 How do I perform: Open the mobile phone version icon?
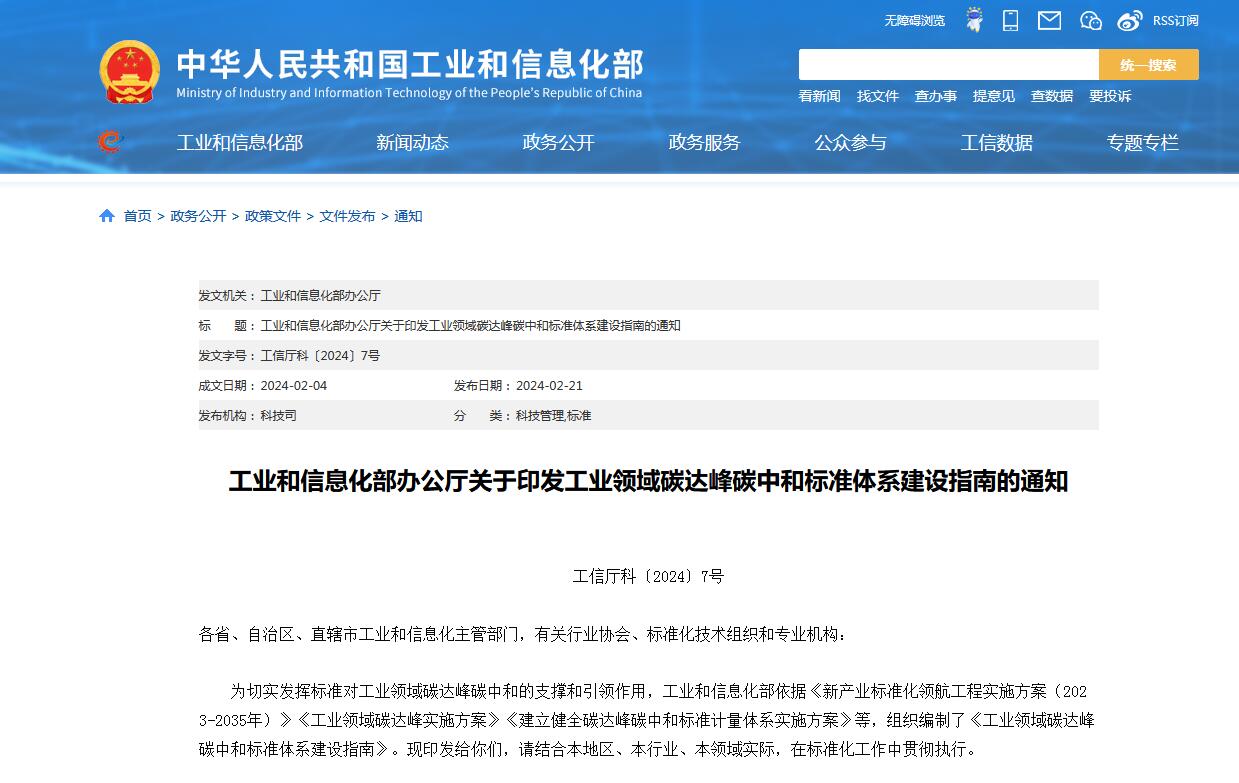tap(1010, 20)
